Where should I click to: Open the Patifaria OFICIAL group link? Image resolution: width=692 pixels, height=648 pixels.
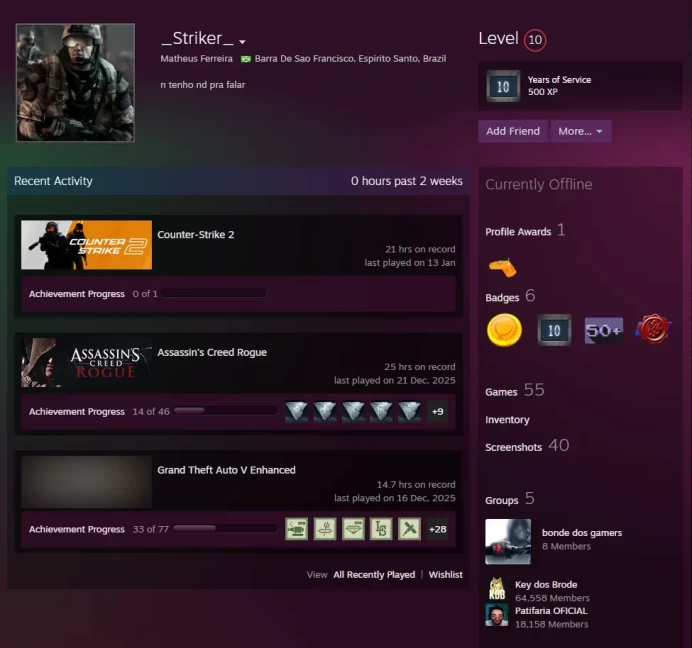(551, 611)
